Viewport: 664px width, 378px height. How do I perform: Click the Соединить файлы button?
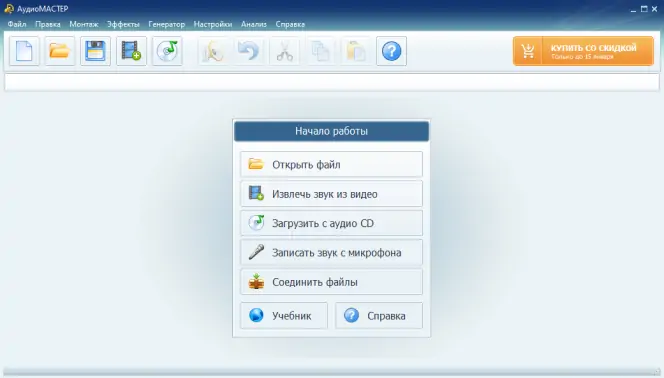coord(332,282)
